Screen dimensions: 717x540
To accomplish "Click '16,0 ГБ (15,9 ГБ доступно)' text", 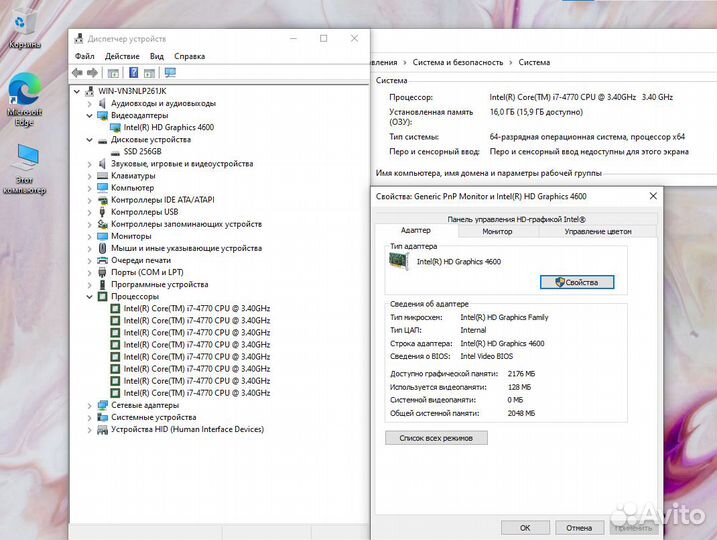I will pos(536,112).
